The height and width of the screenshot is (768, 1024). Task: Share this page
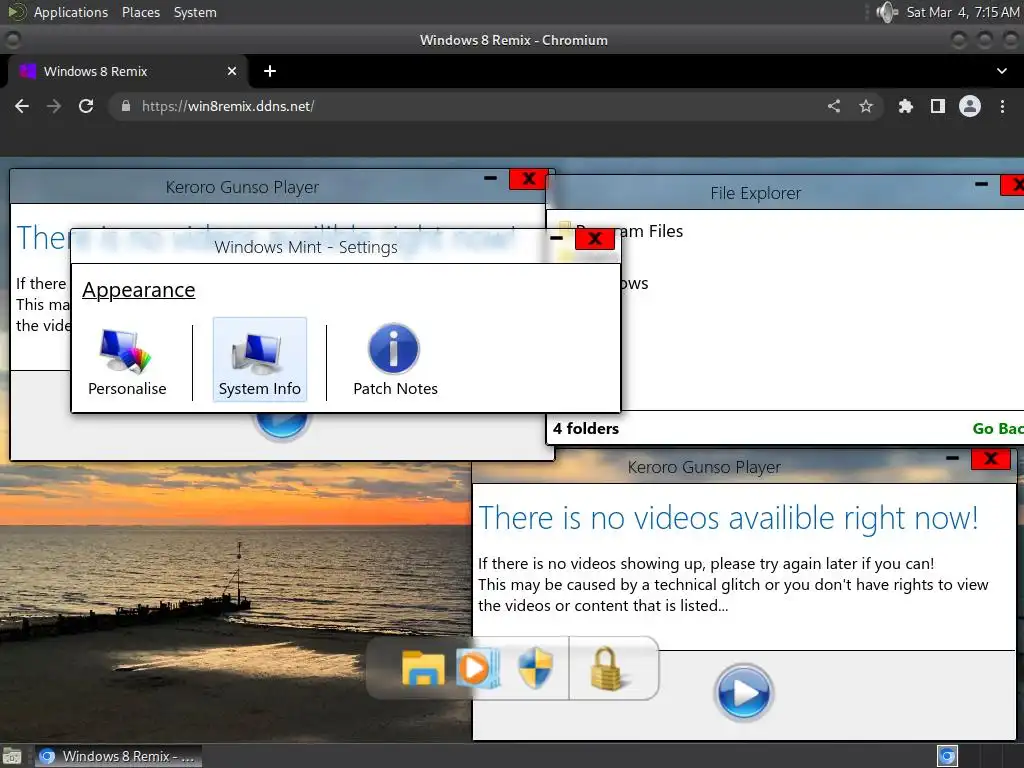click(834, 106)
